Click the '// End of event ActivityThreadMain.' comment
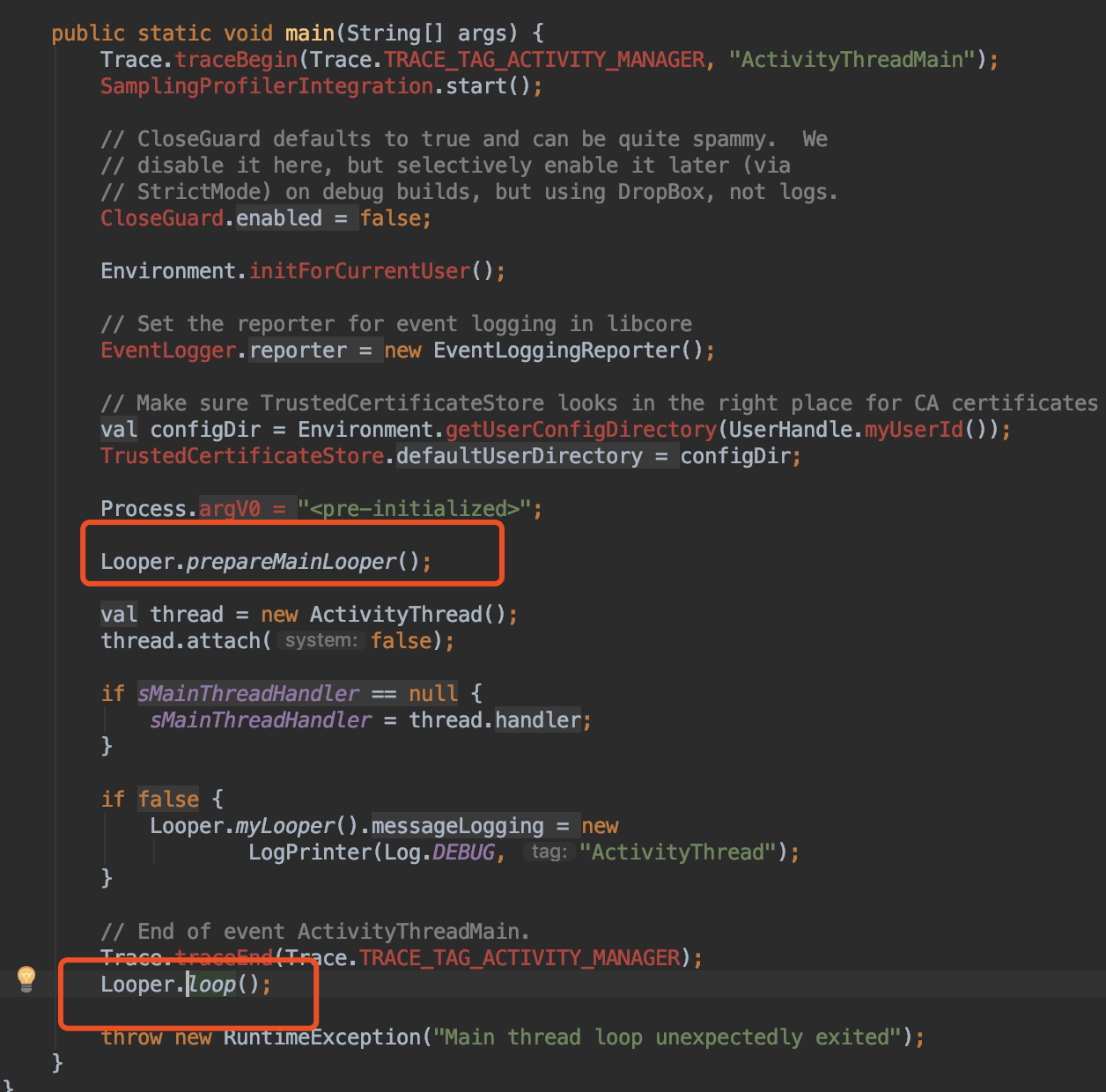This screenshot has height=1092, width=1106. click(315, 932)
